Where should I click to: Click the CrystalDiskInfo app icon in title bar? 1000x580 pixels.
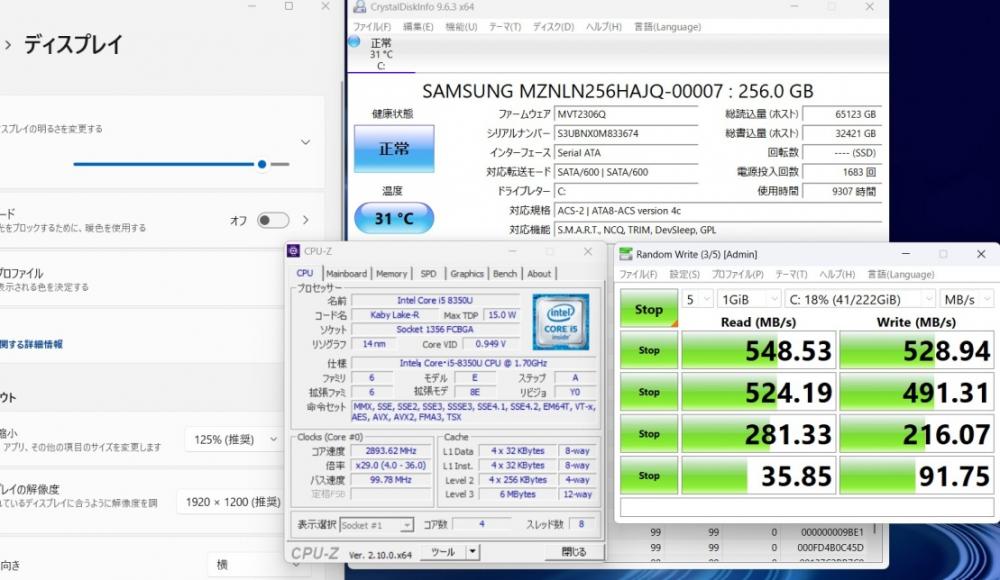click(x=359, y=7)
